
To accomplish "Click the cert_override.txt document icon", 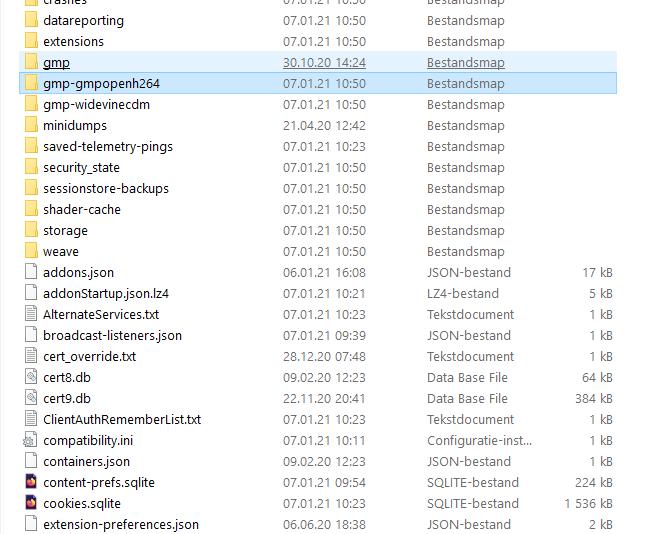I will click(31, 356).
